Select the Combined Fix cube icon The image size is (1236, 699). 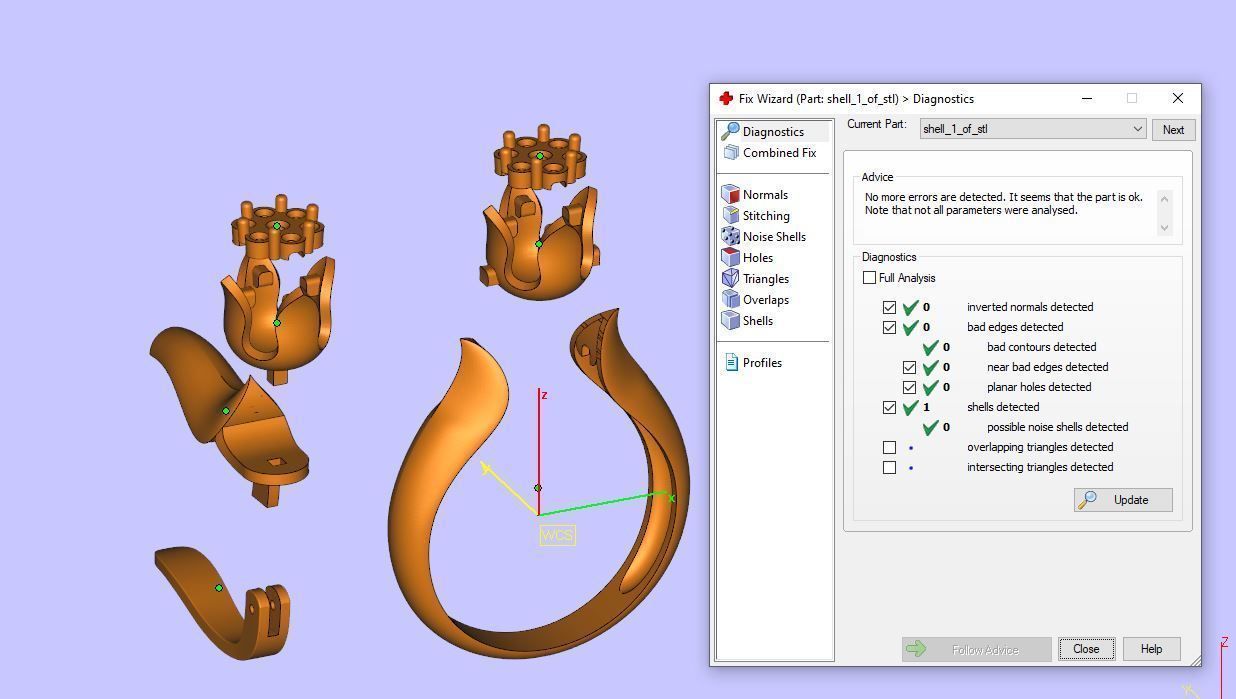point(730,153)
